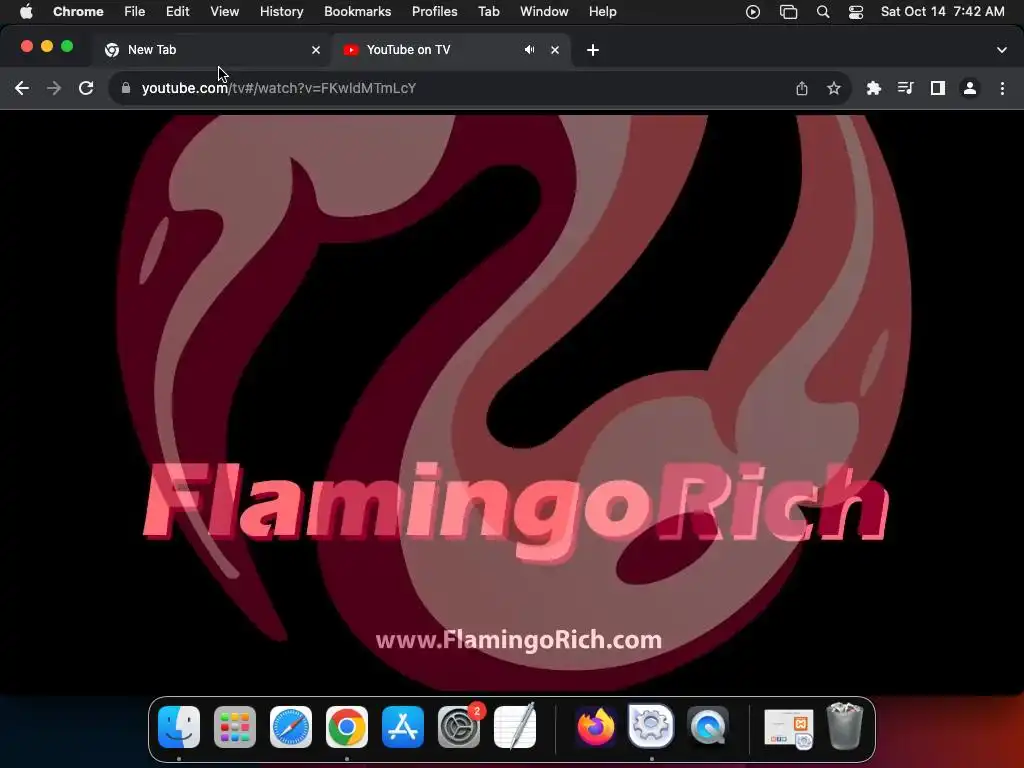The image size is (1024, 768).
Task: Select the YouTube on TV tab
Action: point(451,50)
